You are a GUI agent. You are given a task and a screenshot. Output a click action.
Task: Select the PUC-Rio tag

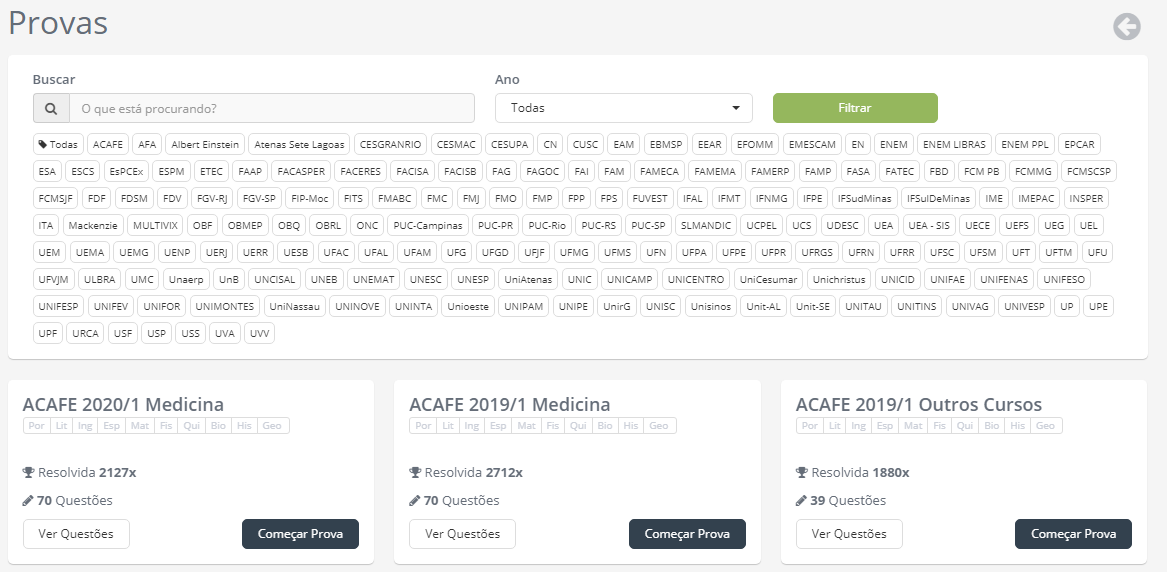[547, 225]
